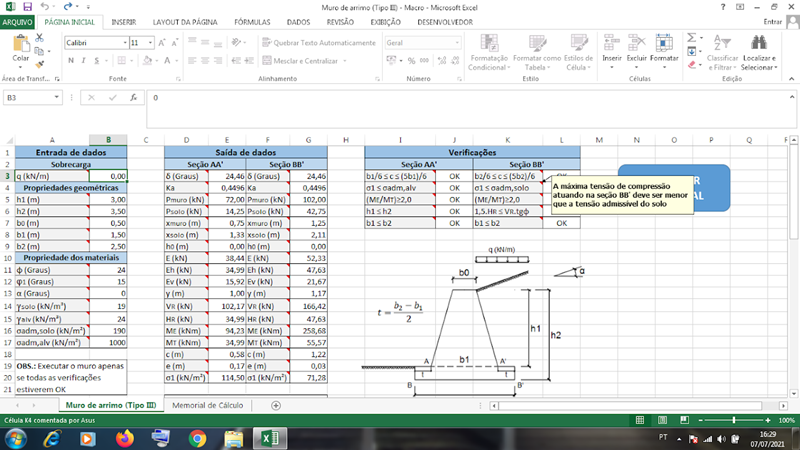Increase font size with larger A icon
The height and width of the screenshot is (450, 800).
tap(162, 43)
